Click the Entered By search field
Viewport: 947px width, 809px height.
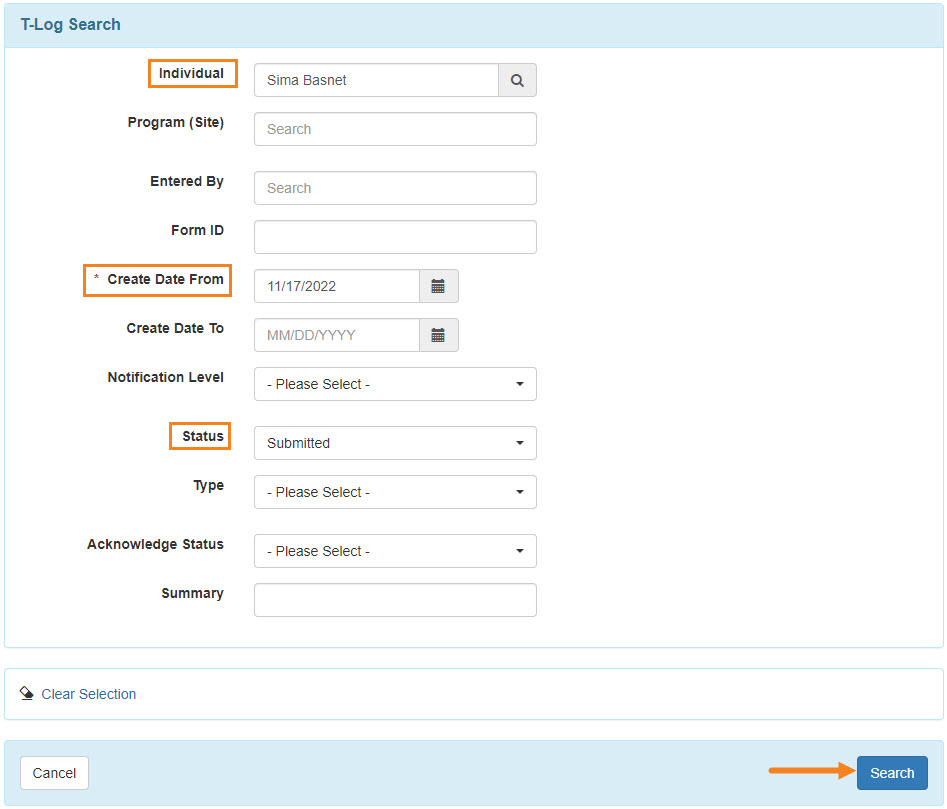coord(395,188)
